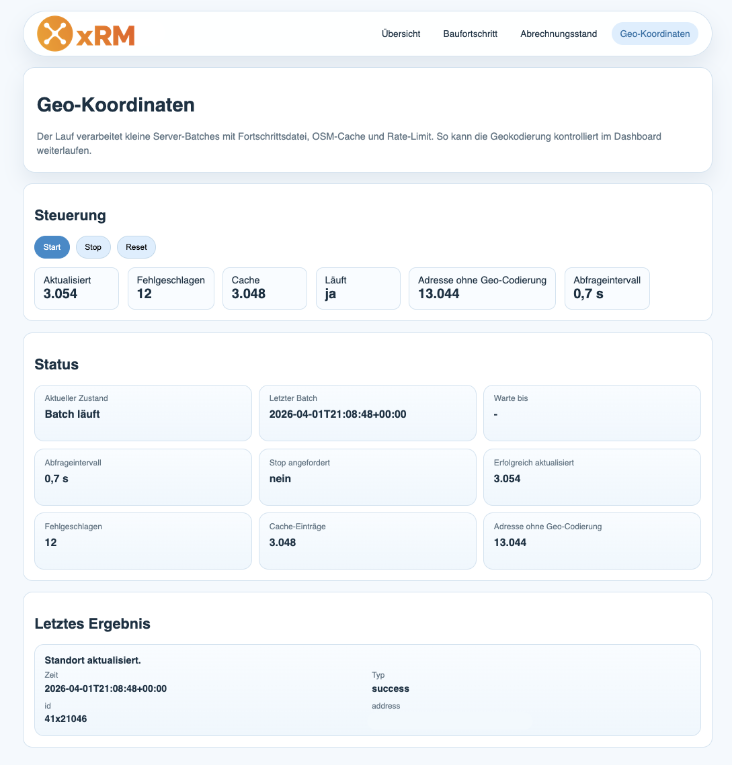Click the Cache-Einträge 3.048 card
The width and height of the screenshot is (732, 765).
point(367,541)
